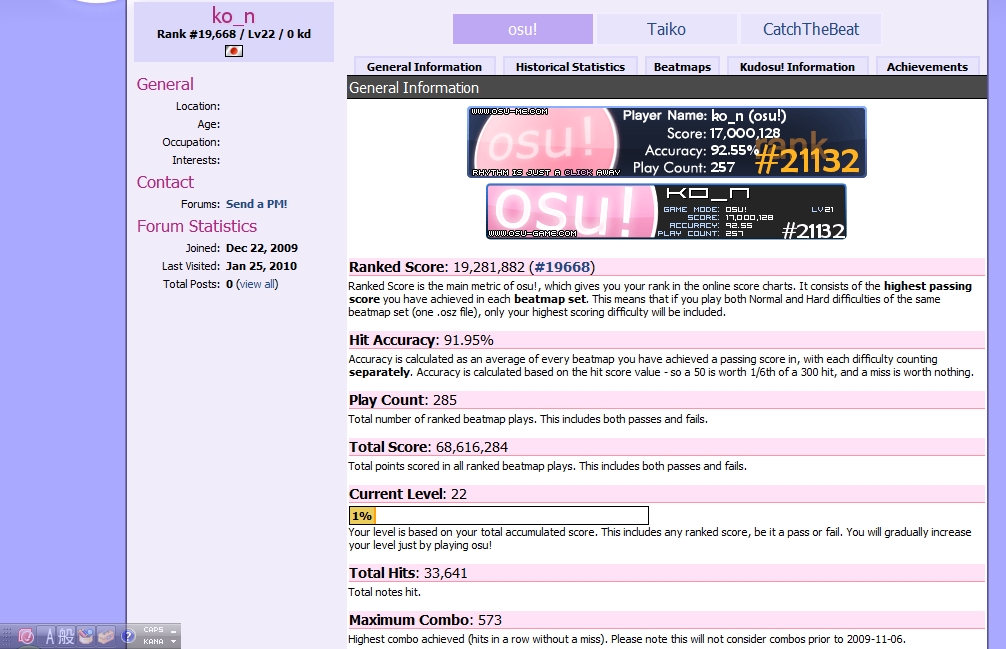Click the osu-me.com signature banner with #21132
This screenshot has width=1006, height=649.
(667, 142)
